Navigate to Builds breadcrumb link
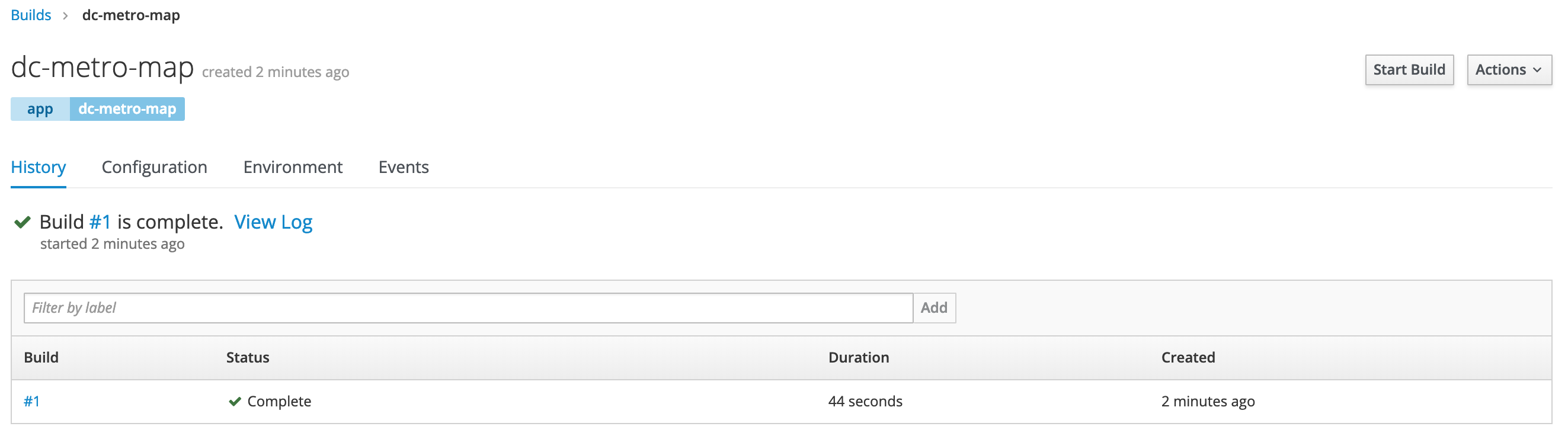Image resolution: width=1568 pixels, height=436 pixels. tap(31, 15)
